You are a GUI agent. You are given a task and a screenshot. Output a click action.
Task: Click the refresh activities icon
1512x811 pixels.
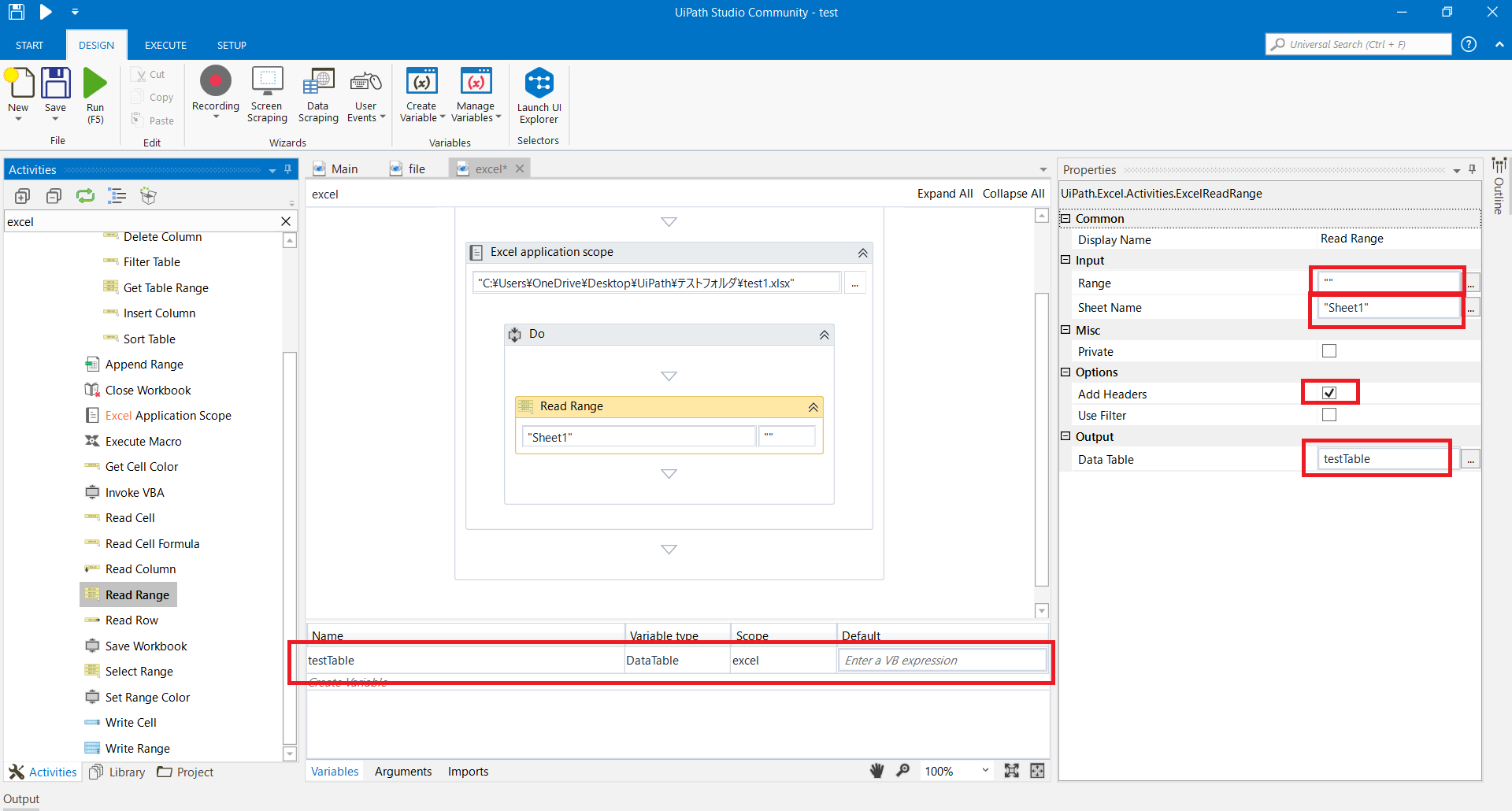[x=85, y=196]
